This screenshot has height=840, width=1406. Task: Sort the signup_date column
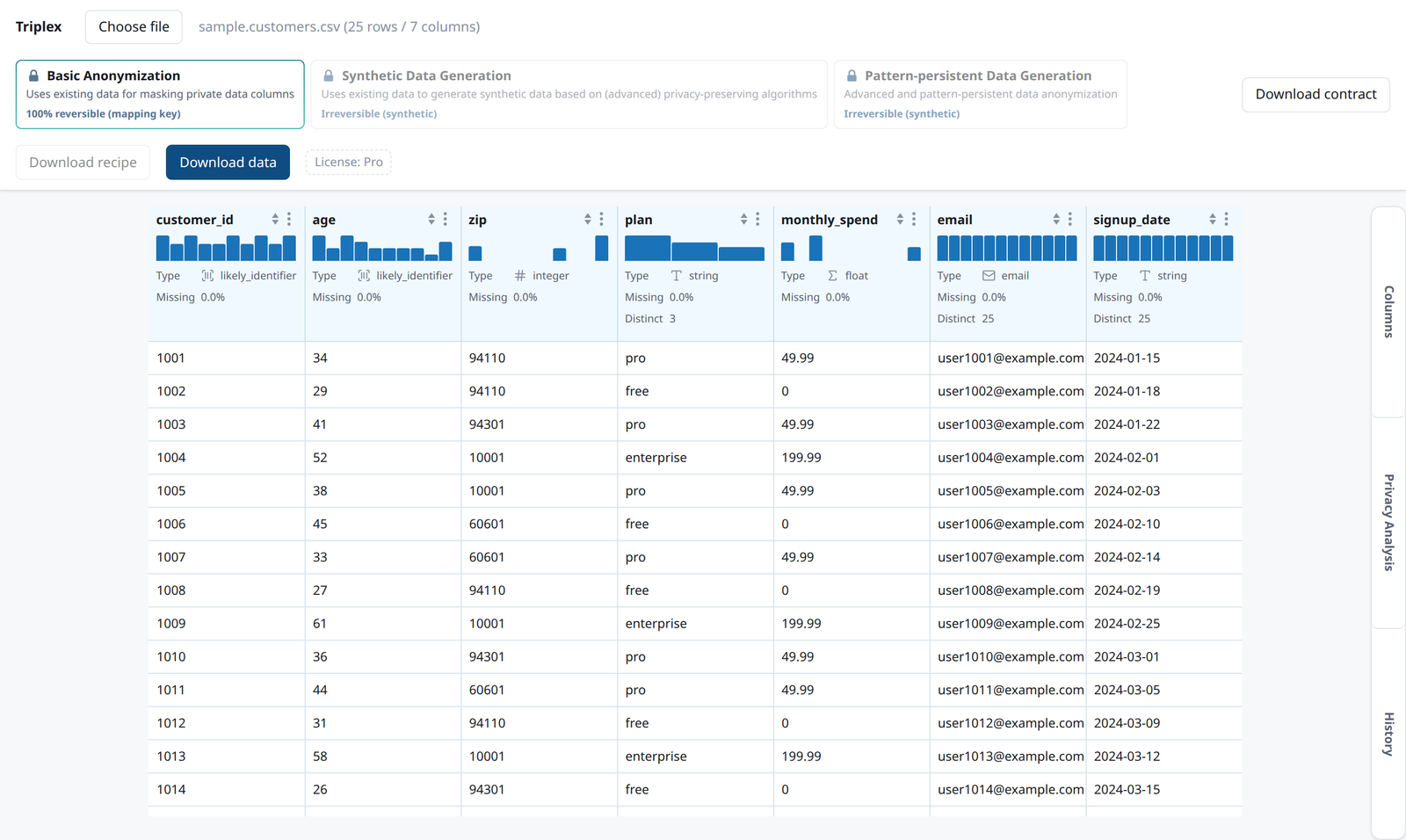(1213, 220)
